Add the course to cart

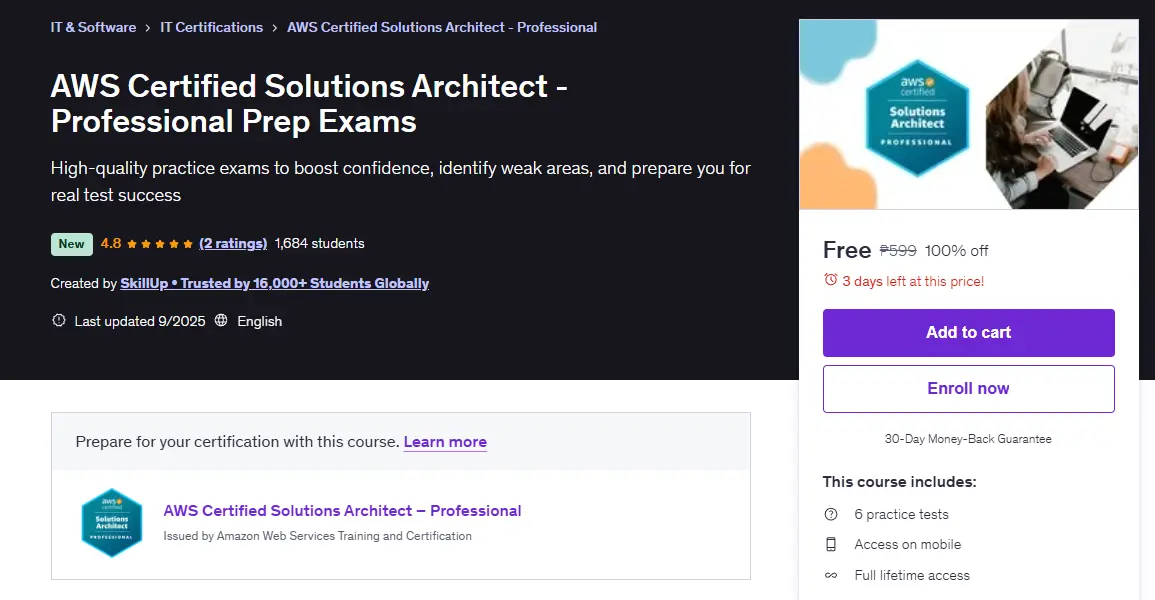click(x=969, y=333)
